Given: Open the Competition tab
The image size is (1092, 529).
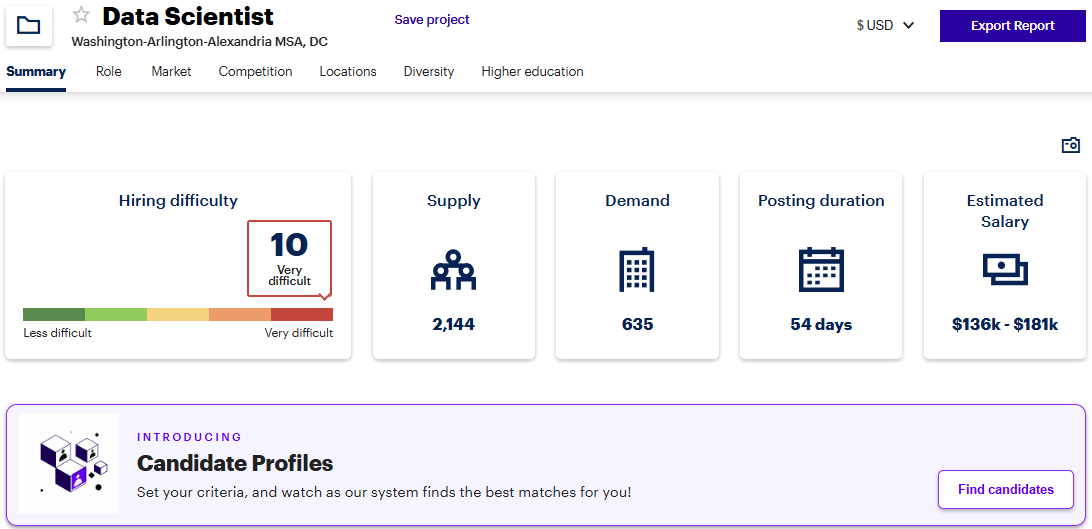Looking at the screenshot, I should (255, 72).
